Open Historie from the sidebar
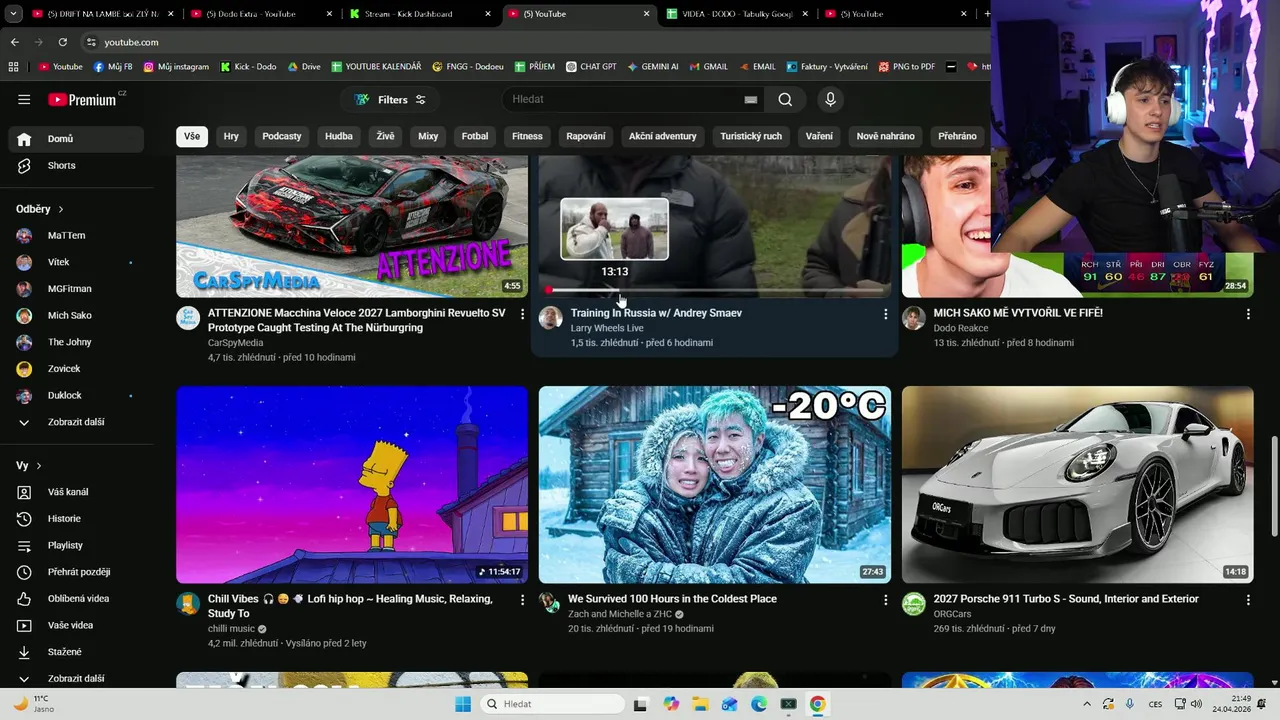 76,518
